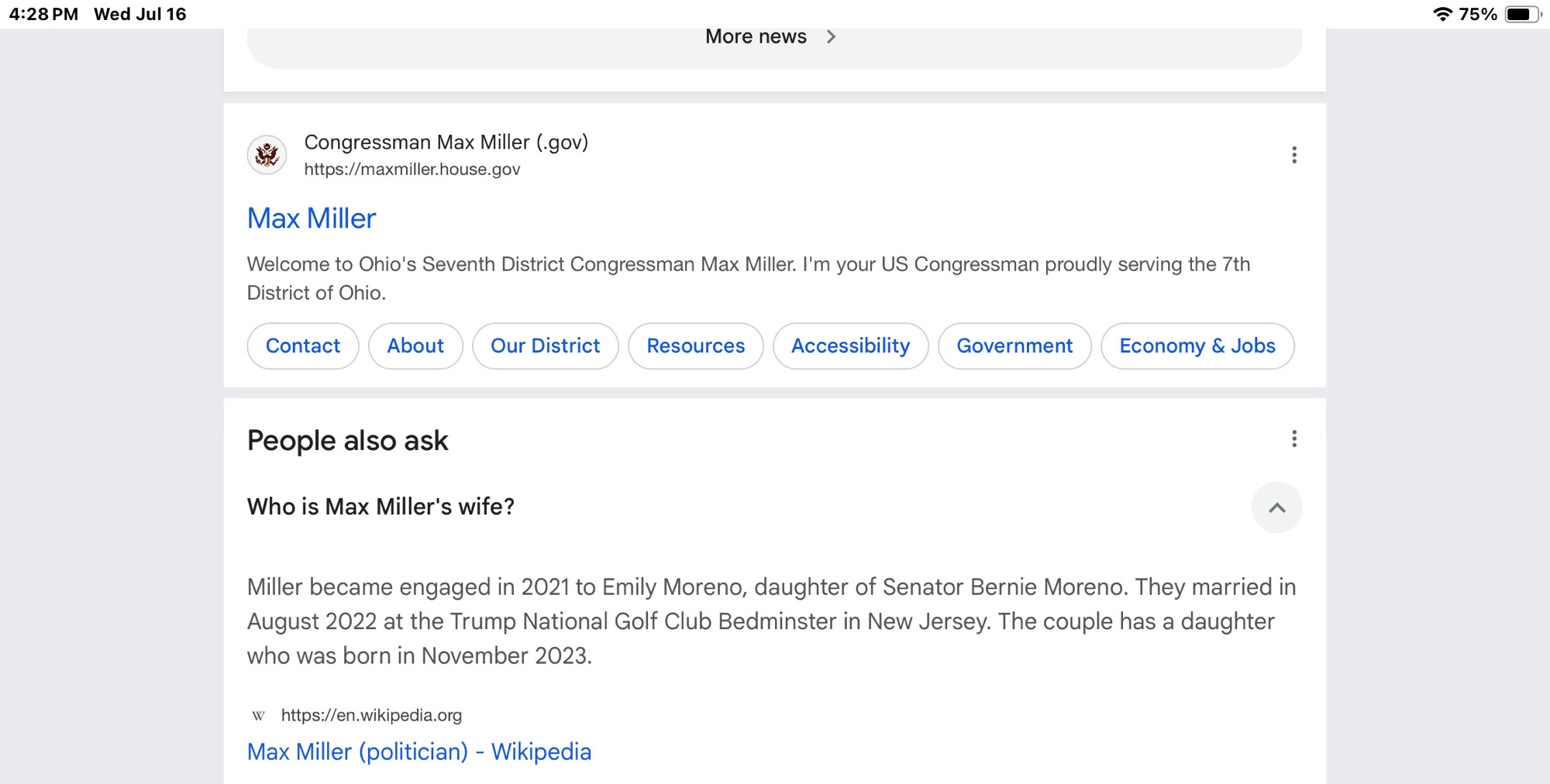Viewport: 1550px width, 784px height.
Task: Select the Economy & Jobs chip
Action: [1197, 346]
